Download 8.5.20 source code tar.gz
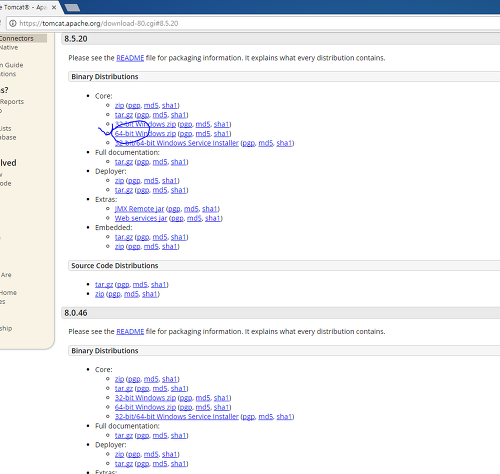This screenshot has height=474, width=500. (x=104, y=285)
